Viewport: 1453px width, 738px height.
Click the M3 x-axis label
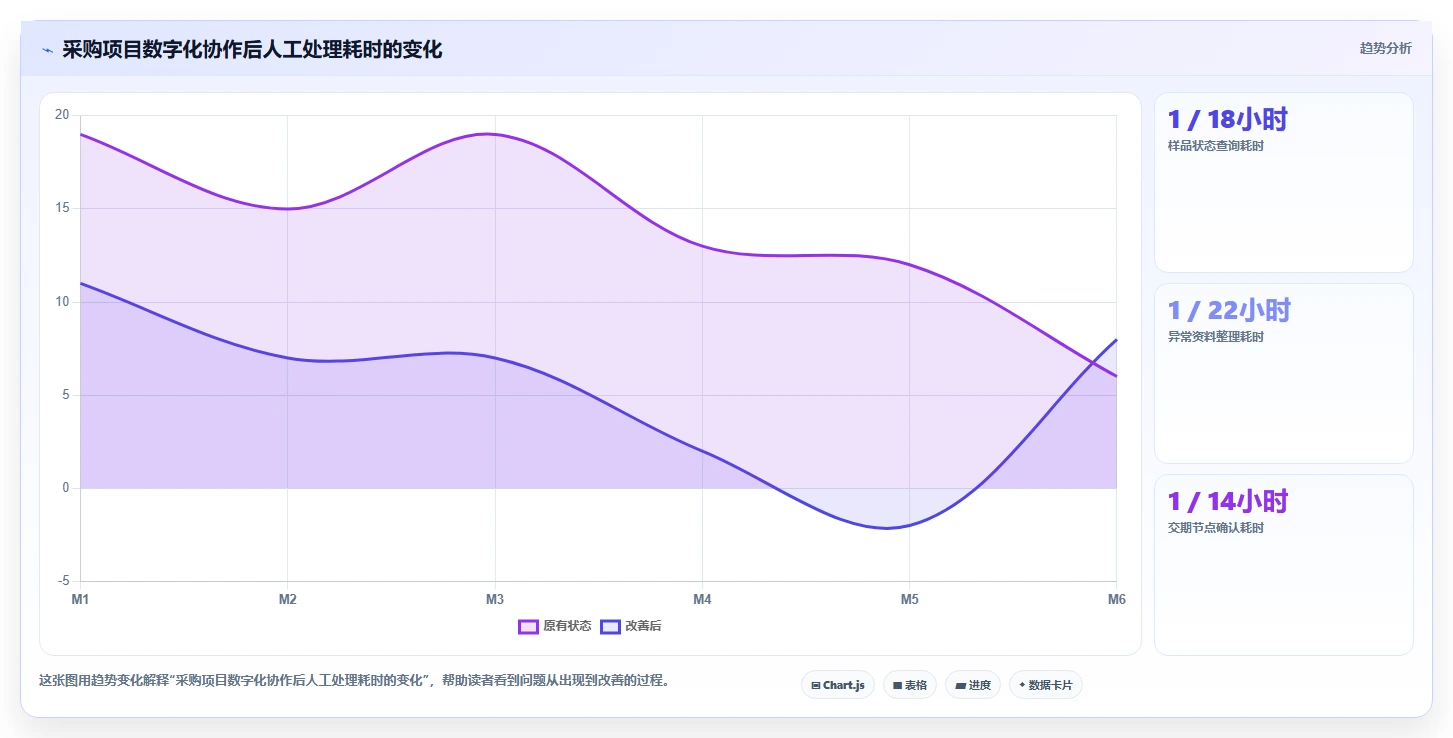coord(494,600)
